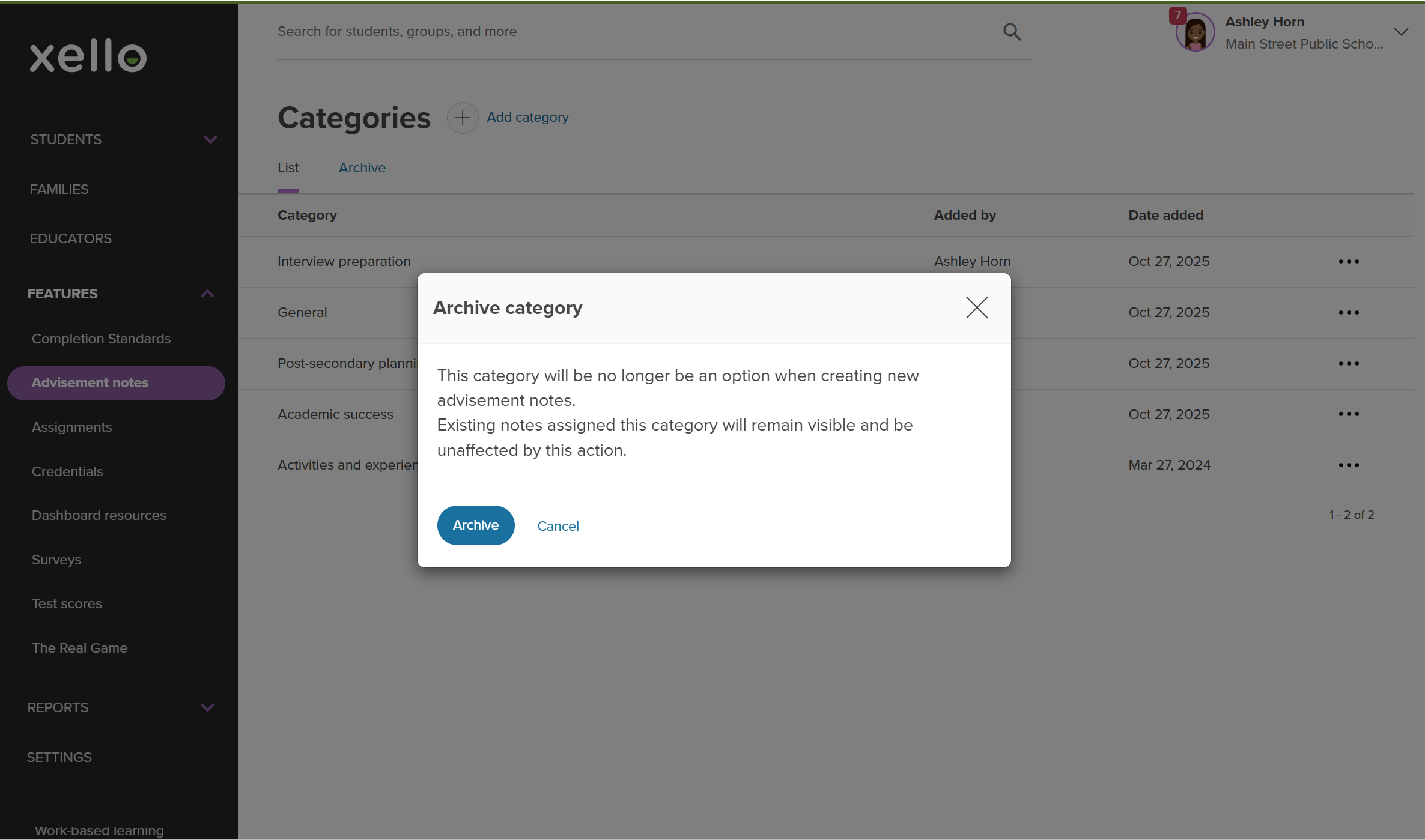
Task: Switch to the Archive tab
Action: (x=362, y=168)
